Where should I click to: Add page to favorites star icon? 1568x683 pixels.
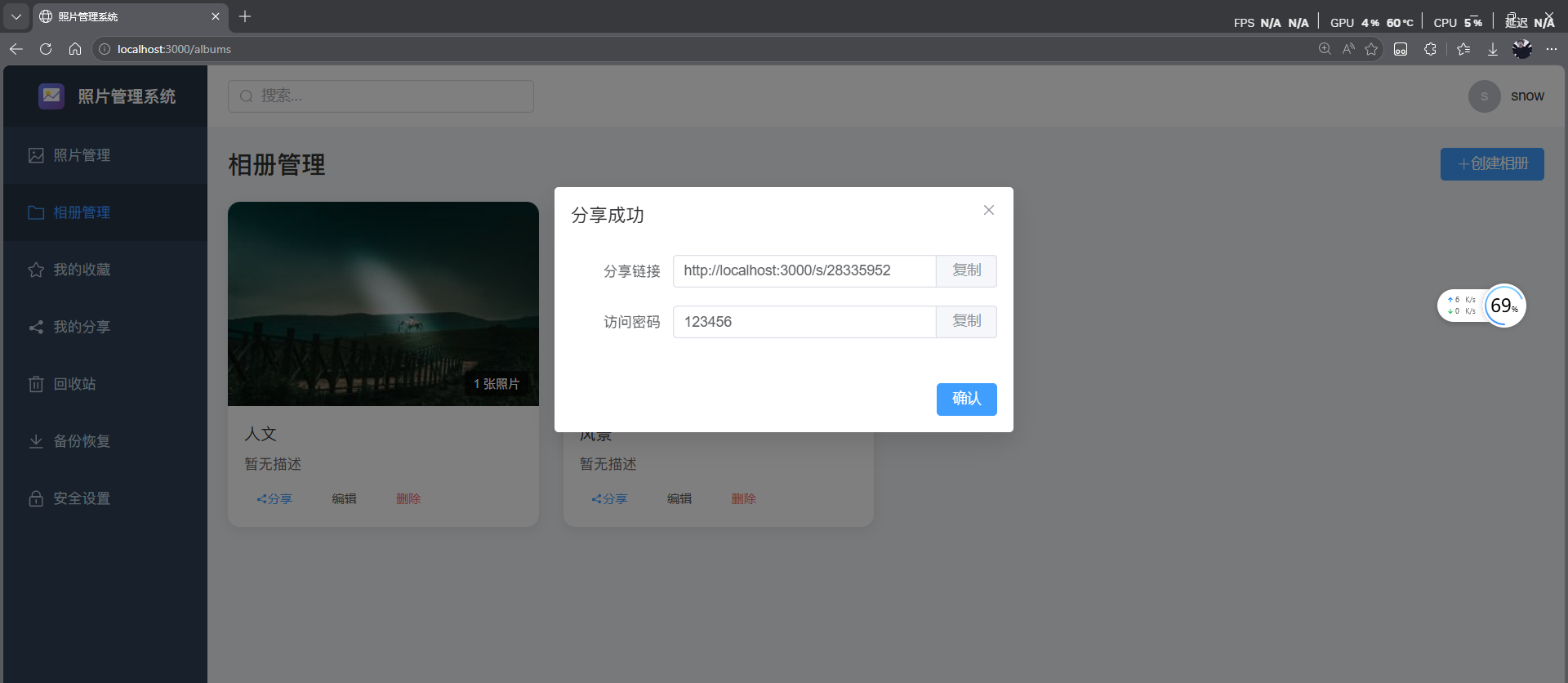point(1371,49)
